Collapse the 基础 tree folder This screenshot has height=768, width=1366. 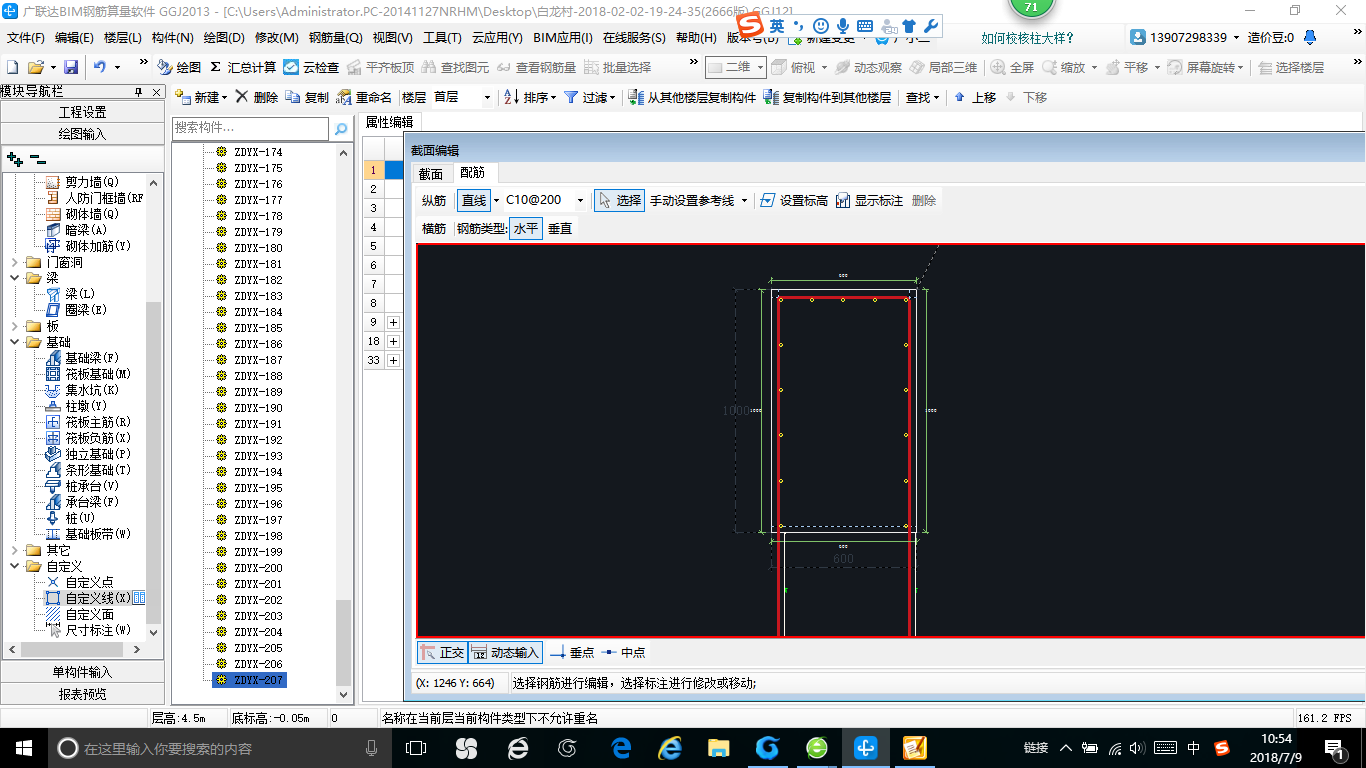[x=14, y=342]
